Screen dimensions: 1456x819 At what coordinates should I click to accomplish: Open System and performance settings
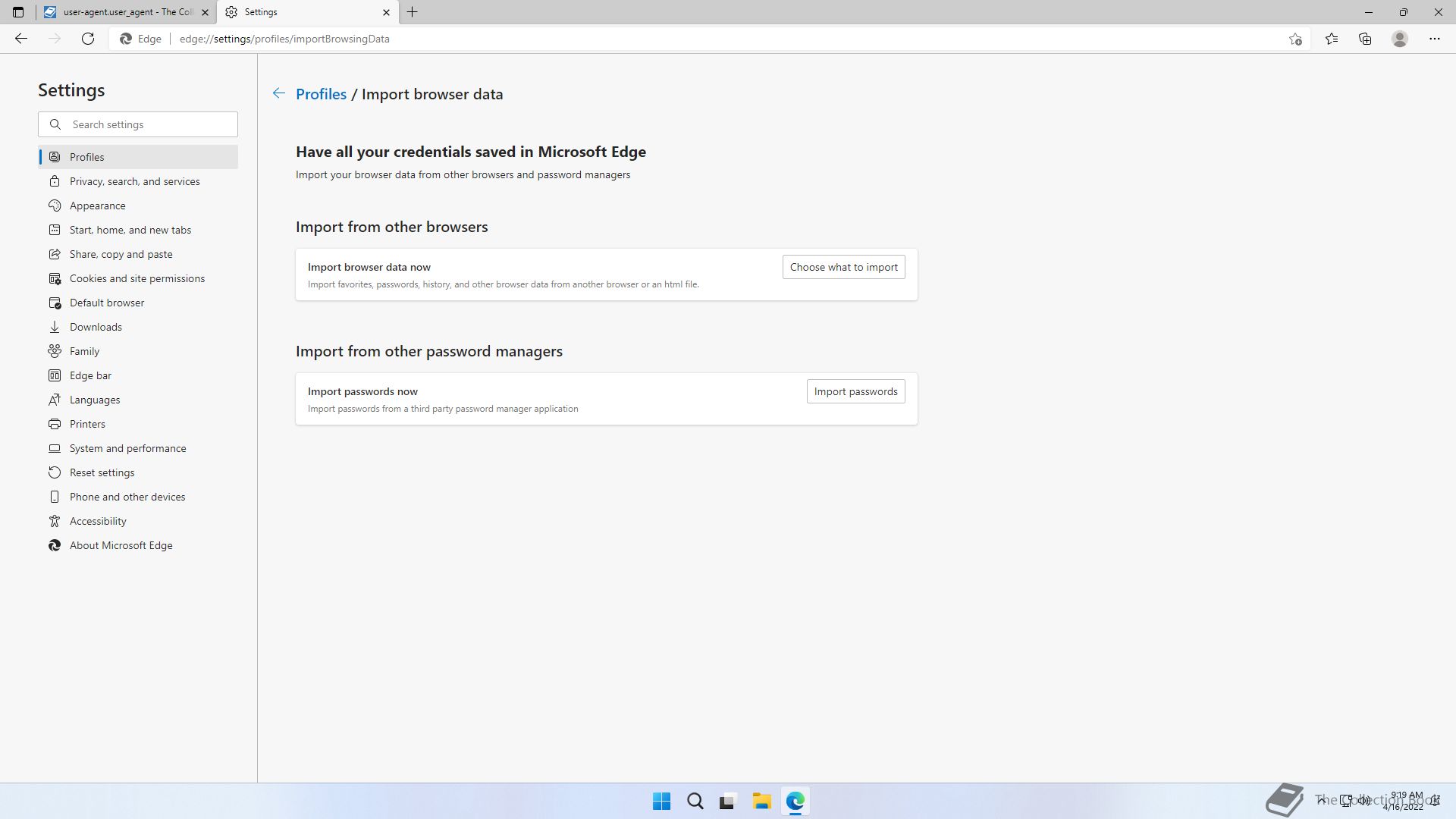click(x=127, y=448)
